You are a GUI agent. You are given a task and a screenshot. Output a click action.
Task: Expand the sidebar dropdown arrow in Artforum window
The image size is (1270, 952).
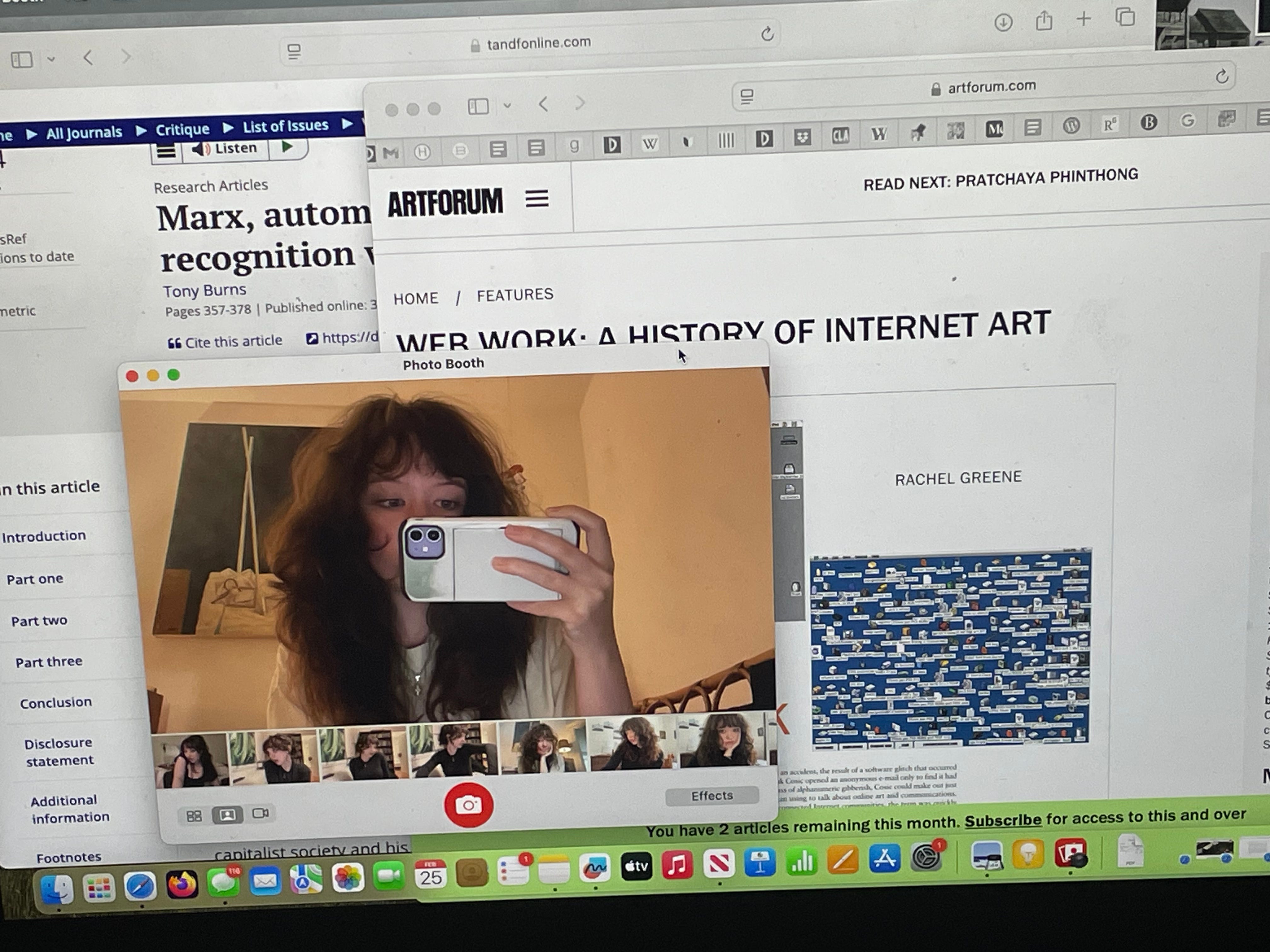(x=507, y=105)
